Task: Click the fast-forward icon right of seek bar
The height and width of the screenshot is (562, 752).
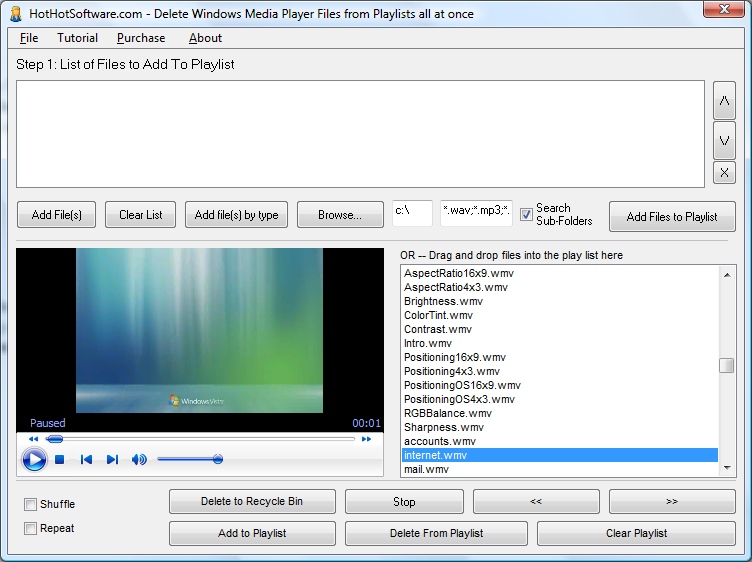Action: click(x=366, y=439)
